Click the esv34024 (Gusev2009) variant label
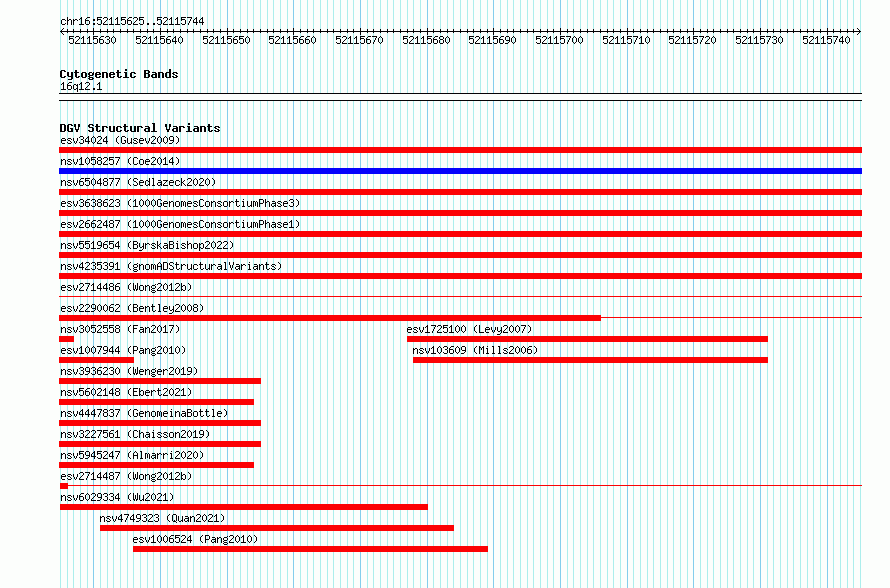 (120, 140)
